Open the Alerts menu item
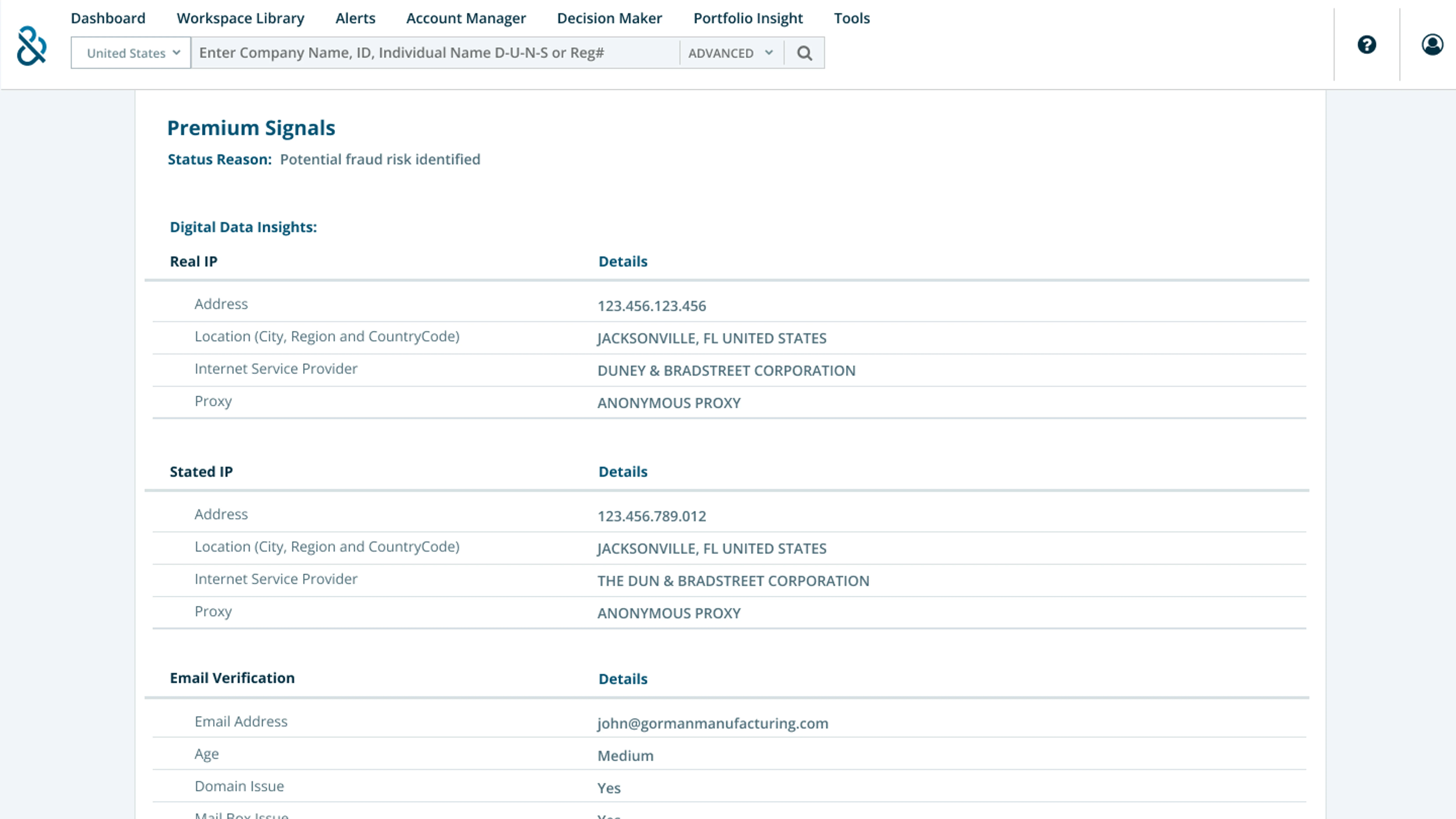 (355, 18)
